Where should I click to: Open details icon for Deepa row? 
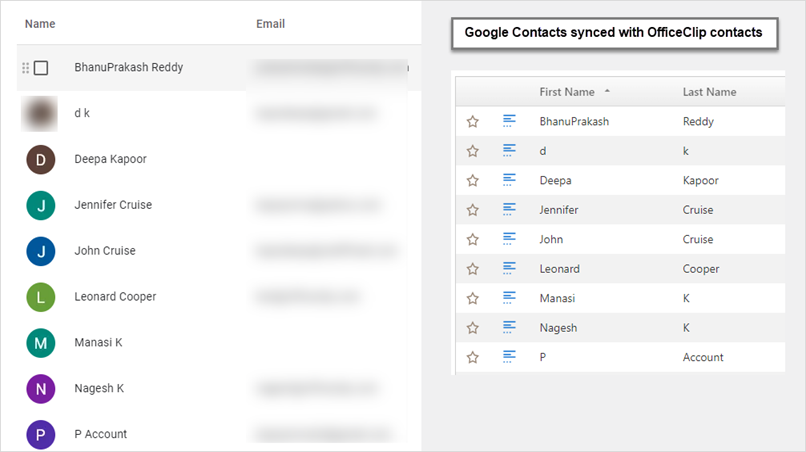click(x=509, y=180)
